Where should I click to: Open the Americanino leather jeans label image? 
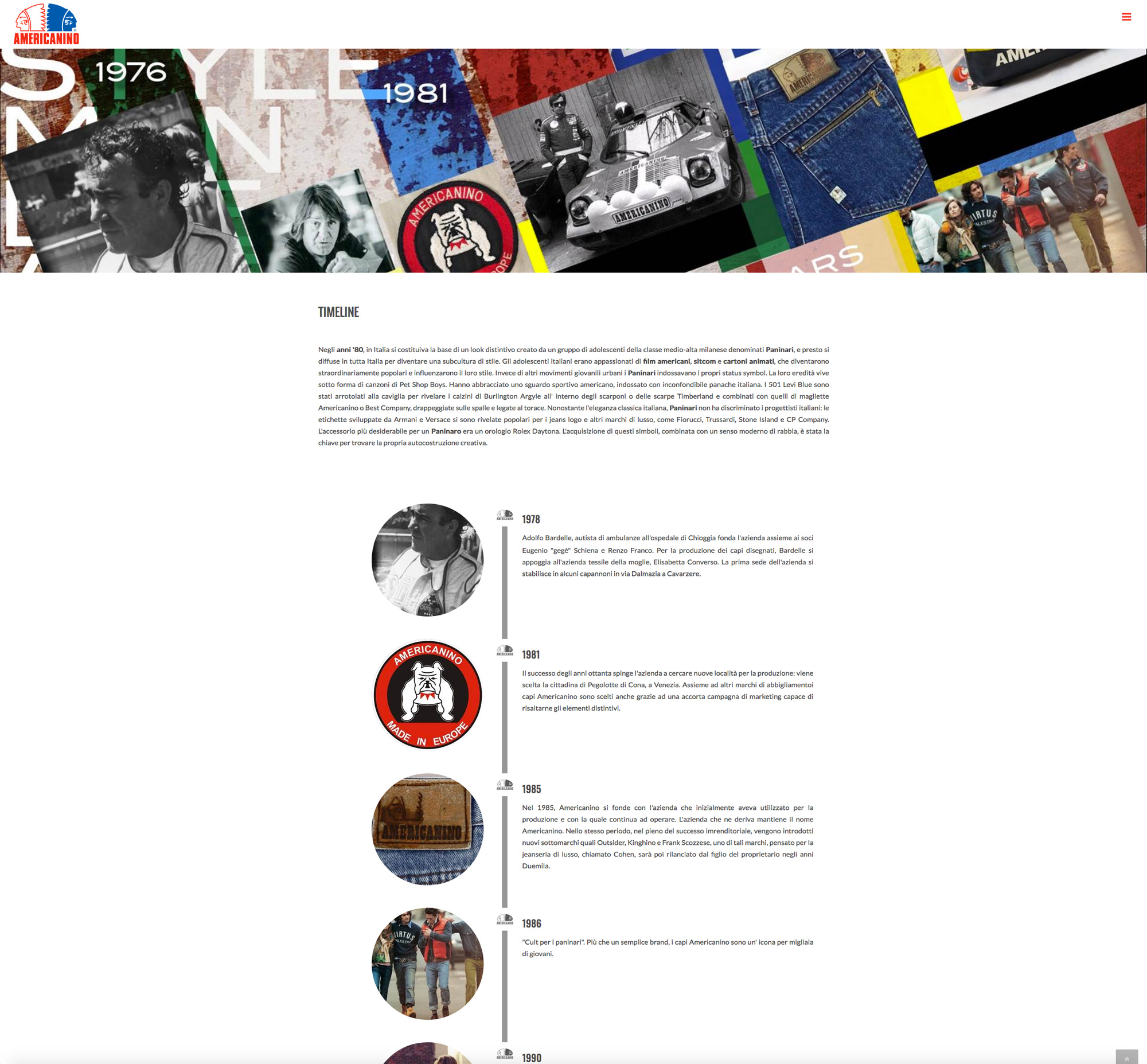[427, 829]
